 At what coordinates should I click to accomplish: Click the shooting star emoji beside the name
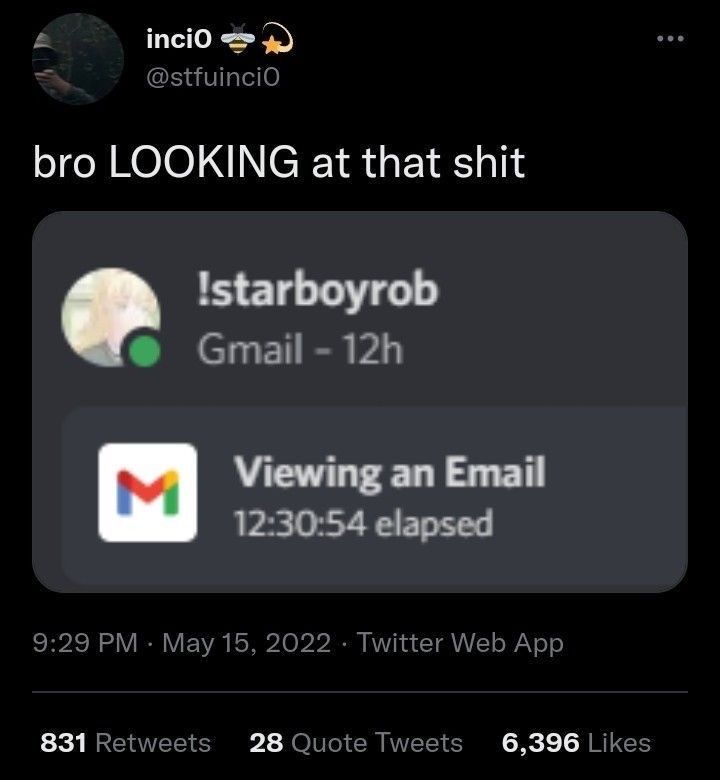[278, 38]
